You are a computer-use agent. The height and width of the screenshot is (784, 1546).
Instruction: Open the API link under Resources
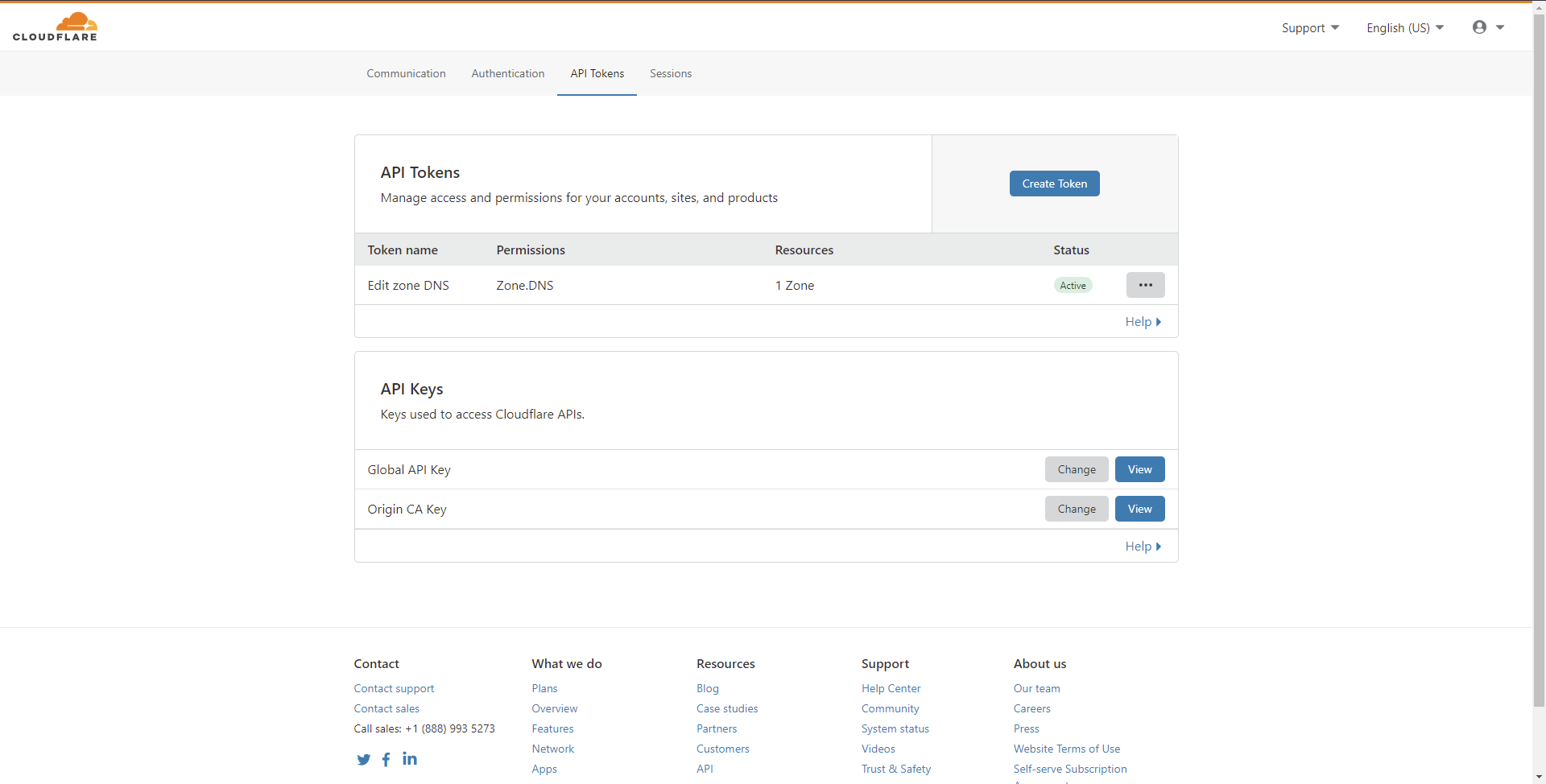coord(705,769)
